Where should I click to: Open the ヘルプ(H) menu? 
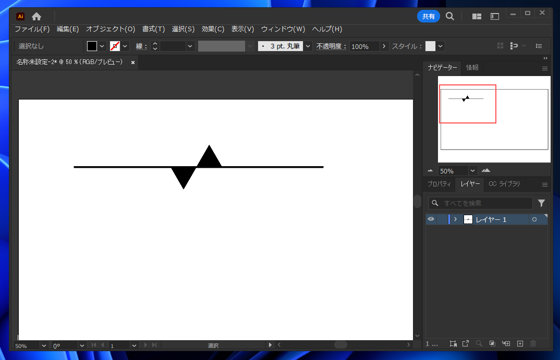coord(327,29)
